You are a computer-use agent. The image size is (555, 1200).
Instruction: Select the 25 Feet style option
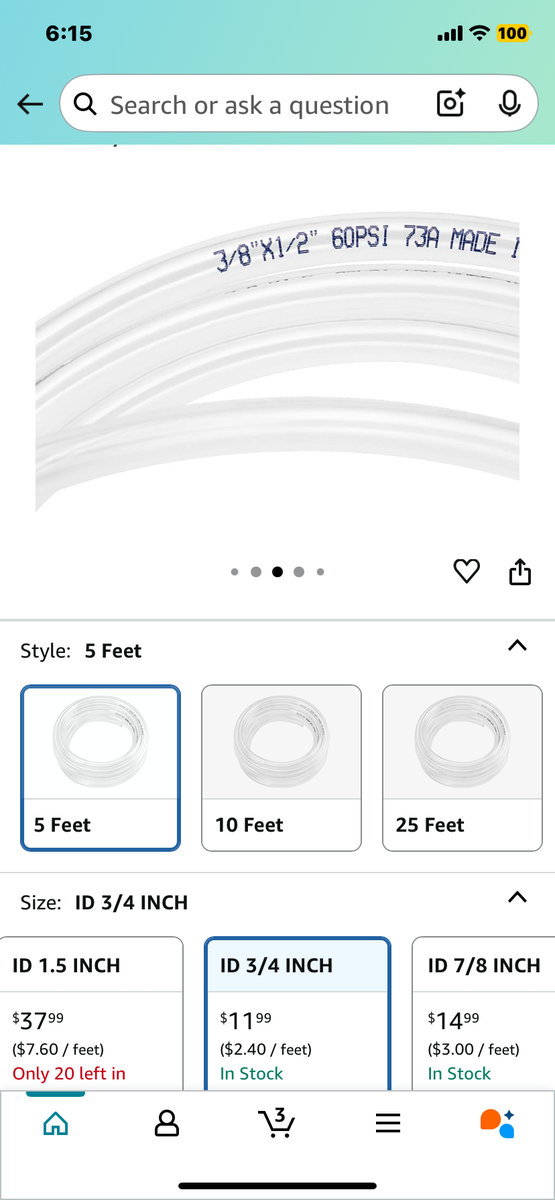462,768
